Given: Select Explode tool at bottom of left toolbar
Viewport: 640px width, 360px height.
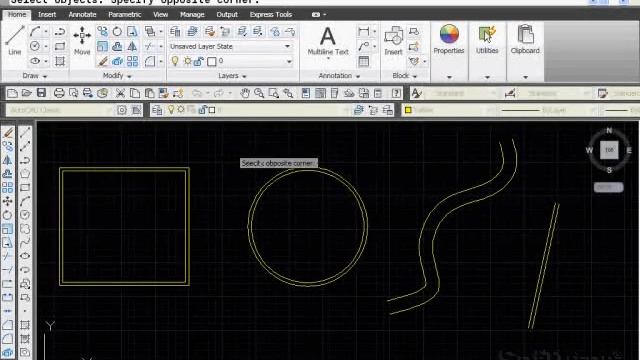Looking at the screenshot, I should pyautogui.click(x=7, y=353).
